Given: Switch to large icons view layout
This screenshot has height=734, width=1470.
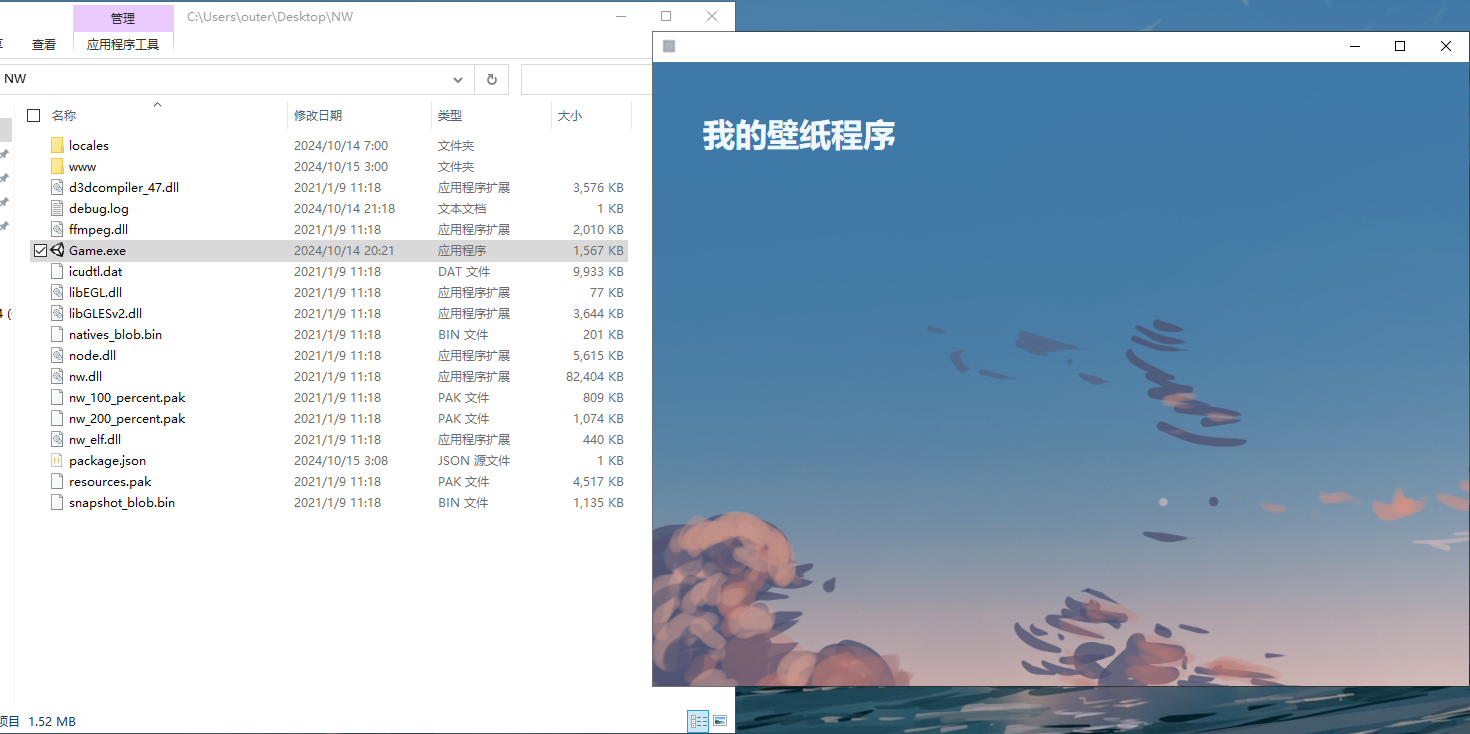Looking at the screenshot, I should tap(719, 721).
